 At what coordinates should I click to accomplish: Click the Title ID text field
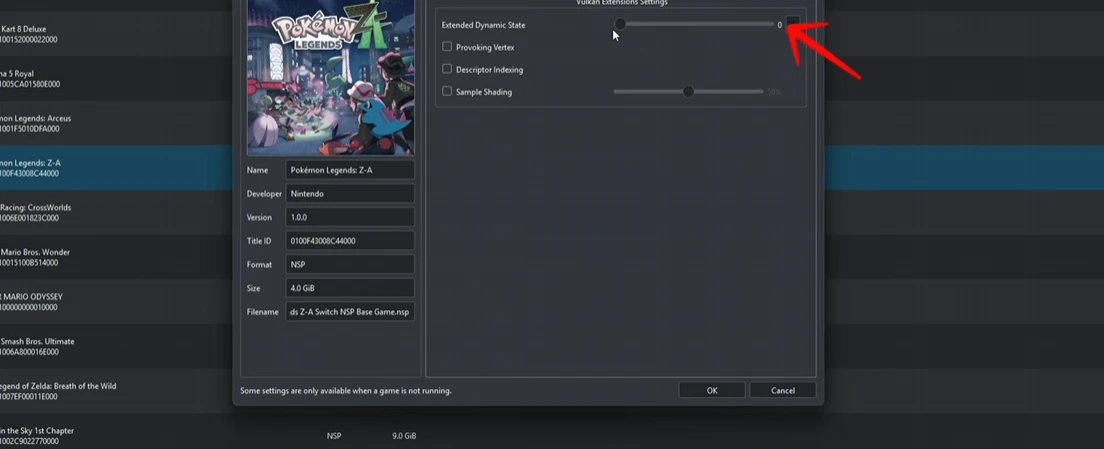point(350,241)
